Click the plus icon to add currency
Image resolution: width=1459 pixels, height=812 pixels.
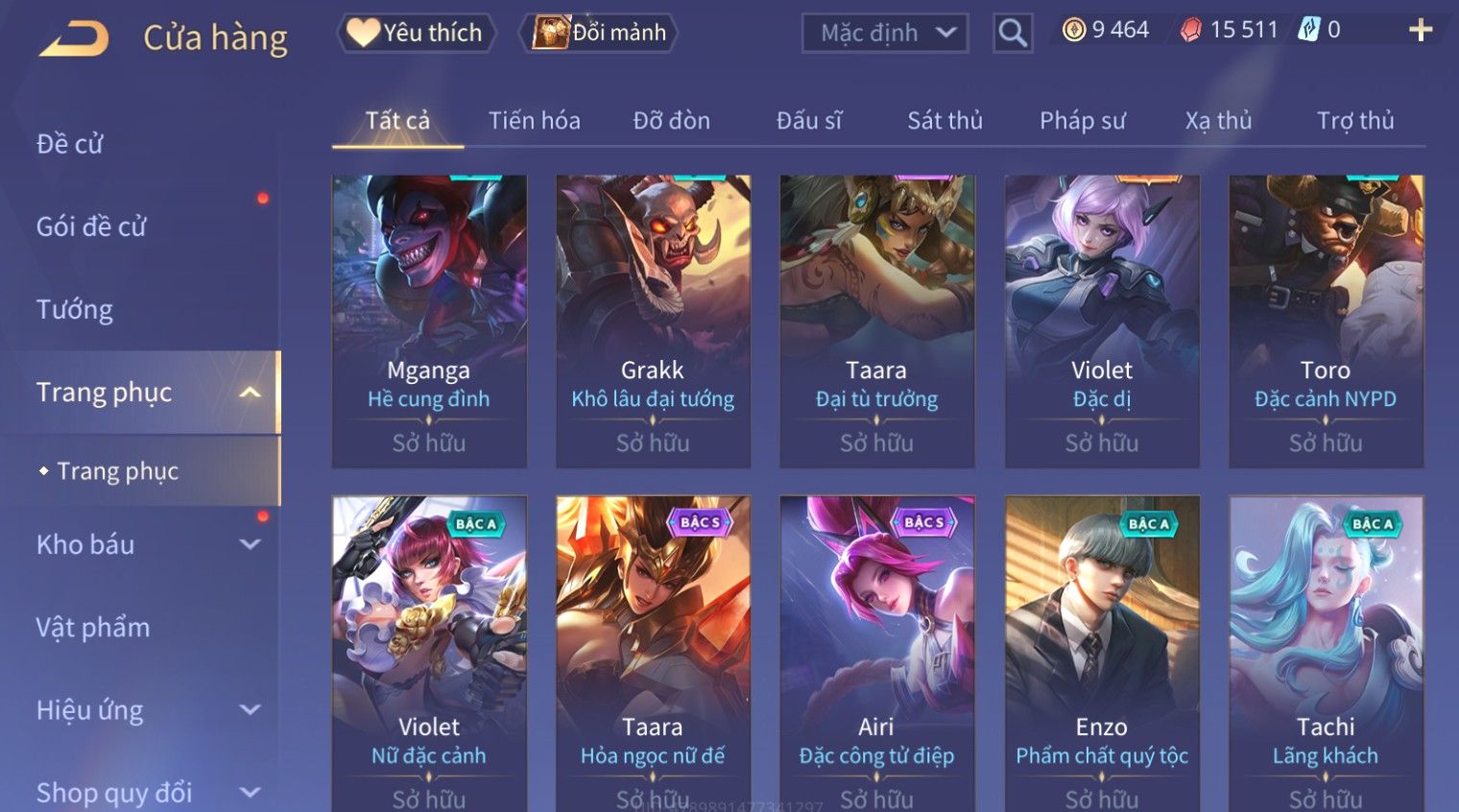[1421, 31]
